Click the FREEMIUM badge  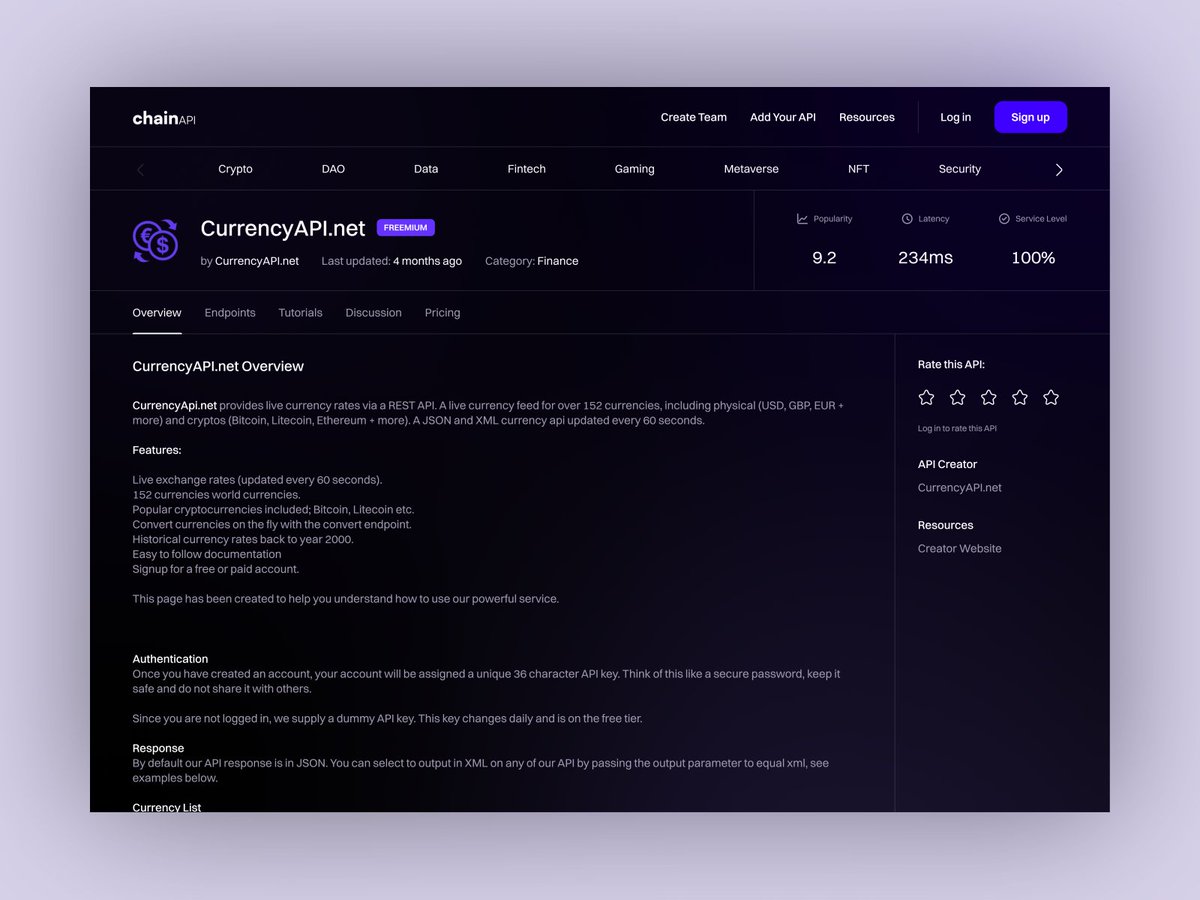[x=405, y=228]
